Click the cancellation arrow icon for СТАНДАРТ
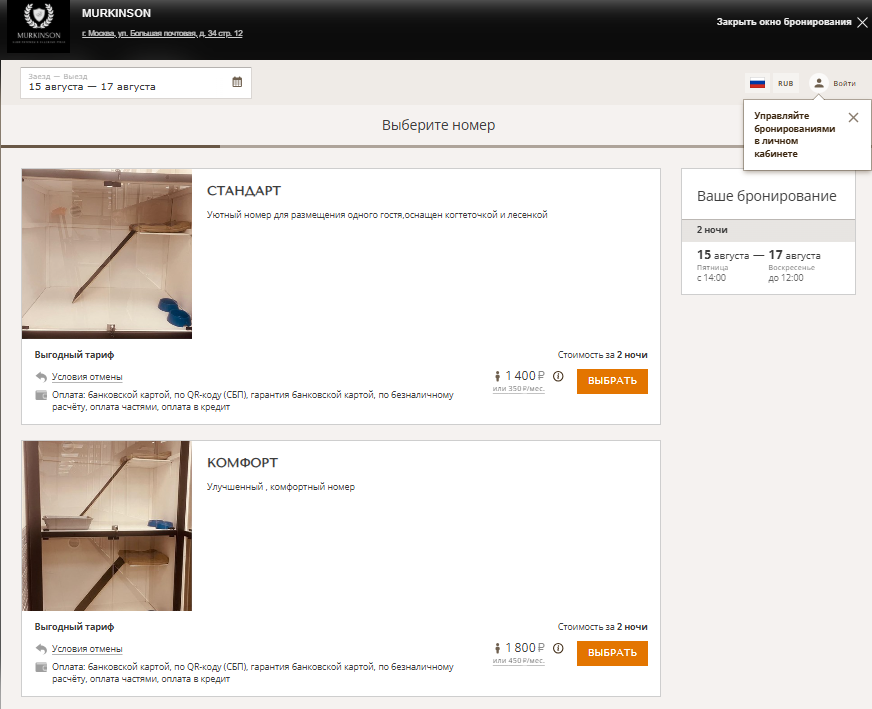Screen dimensions: 872x709 tap(41, 376)
